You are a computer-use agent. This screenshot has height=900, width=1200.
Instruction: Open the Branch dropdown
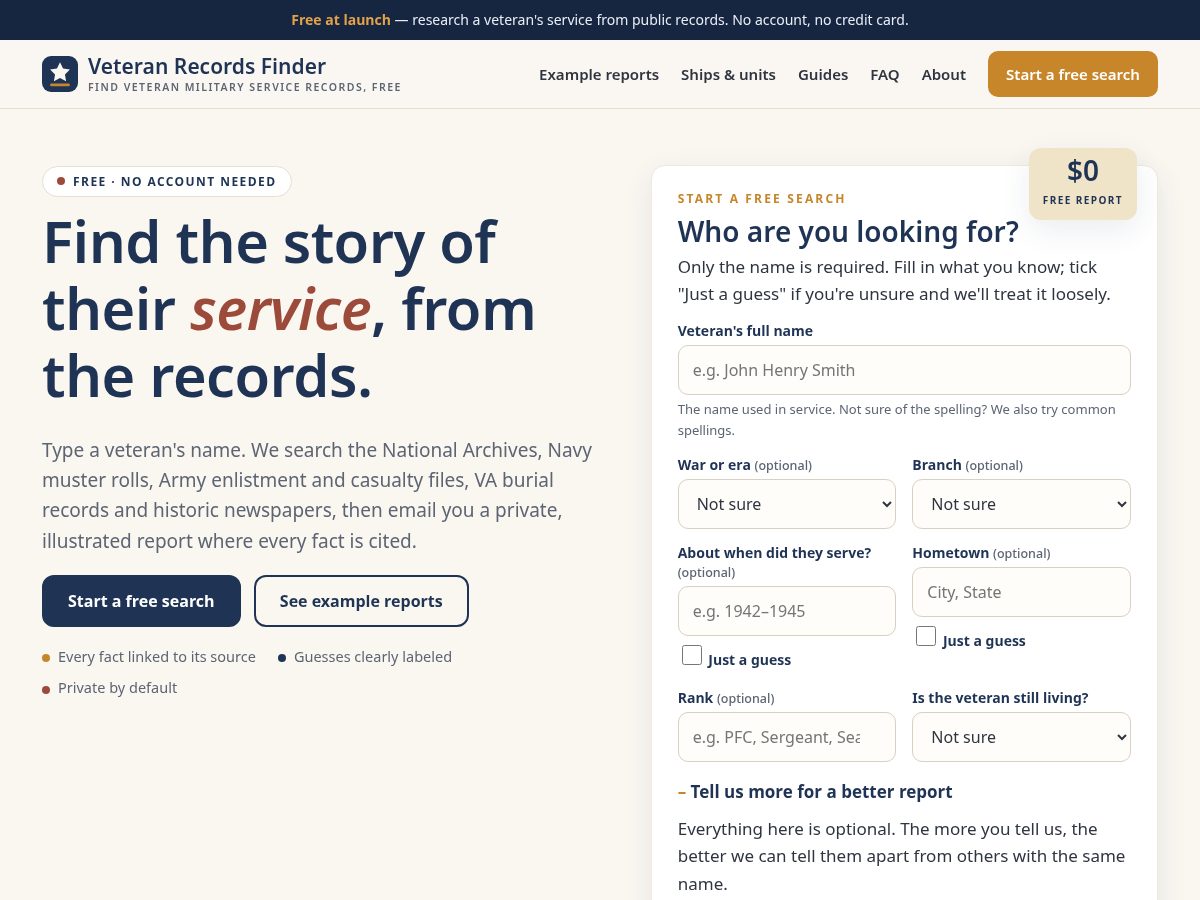click(x=1021, y=504)
